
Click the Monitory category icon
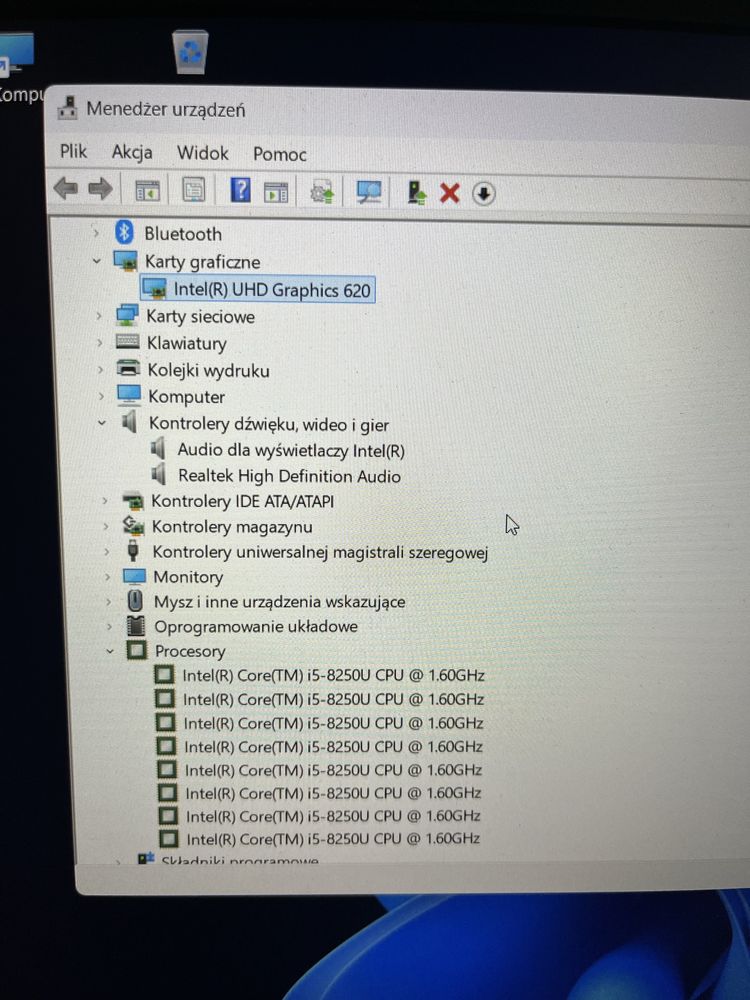pyautogui.click(x=135, y=577)
